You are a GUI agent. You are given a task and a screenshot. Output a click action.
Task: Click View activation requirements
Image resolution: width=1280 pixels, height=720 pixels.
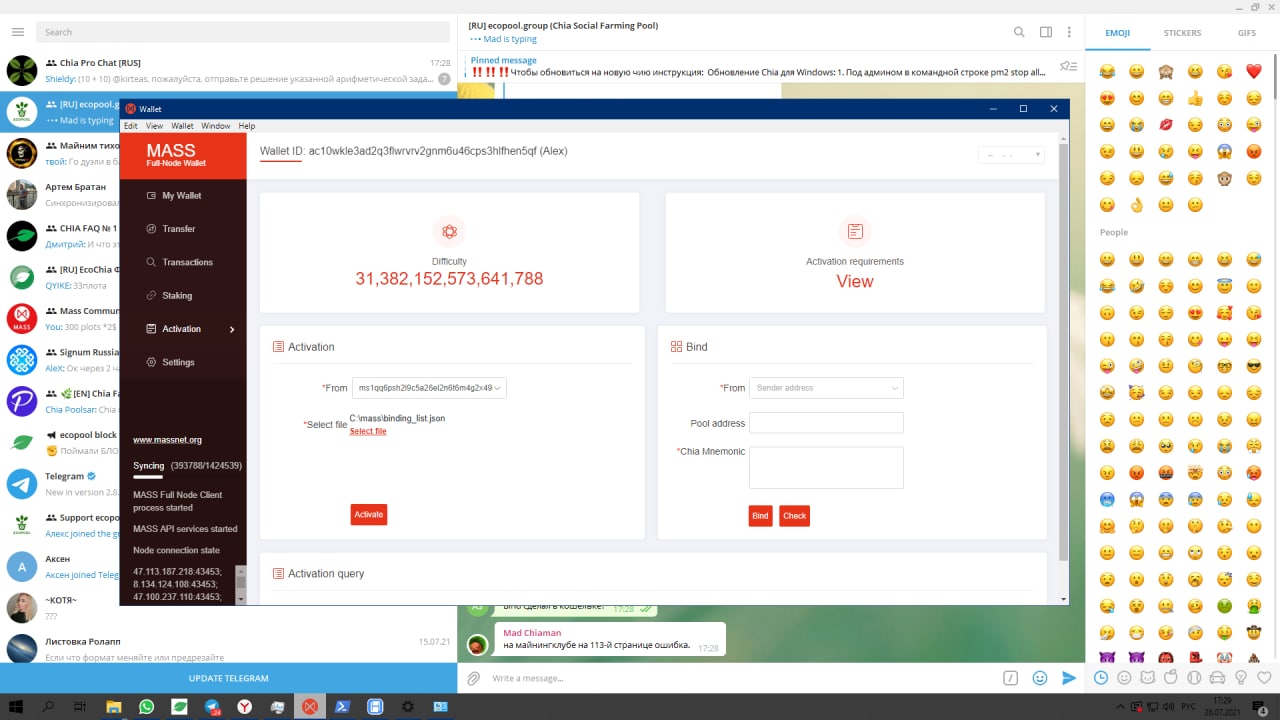click(x=855, y=281)
